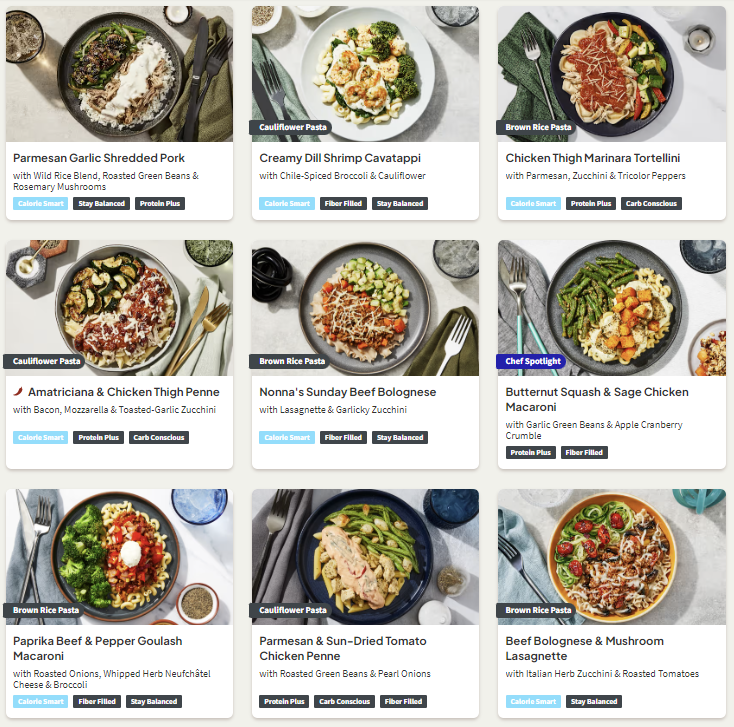Image resolution: width=734 pixels, height=727 pixels.
Task: Click Protein Plus tag under Shredded Pork
Action: 160,204
